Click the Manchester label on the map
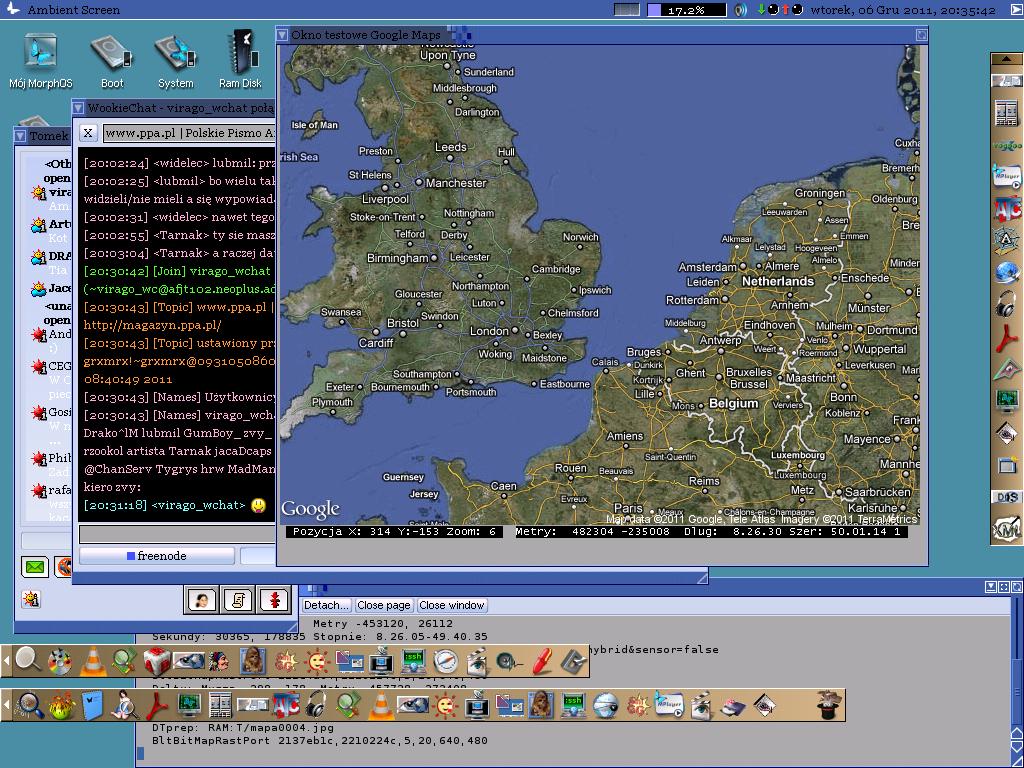 pos(456,184)
